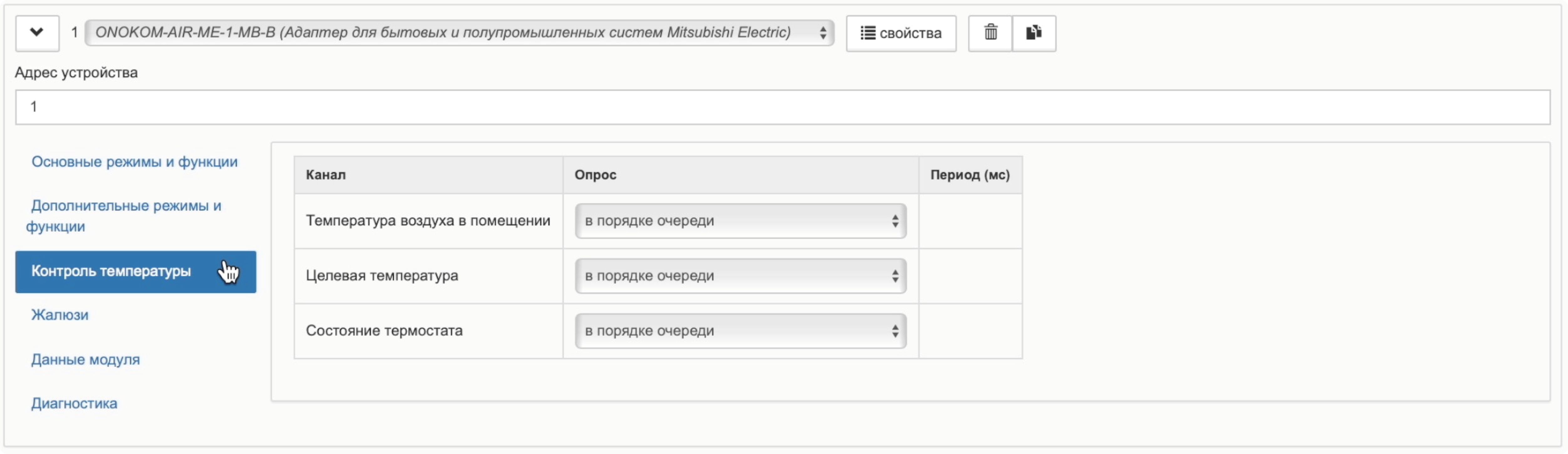Collapse device panel with chevron button
The height and width of the screenshot is (454, 1568).
(x=37, y=33)
